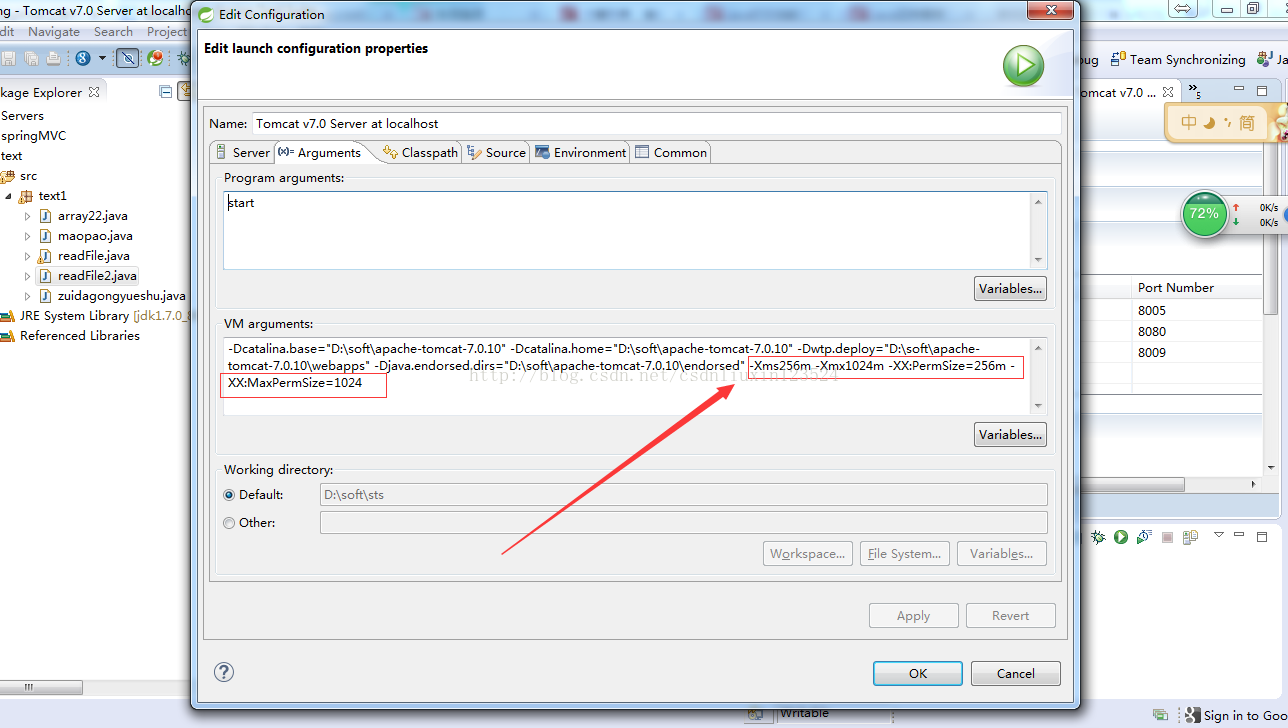Switch to the Arguments tab
The width and height of the screenshot is (1288, 728).
point(319,152)
